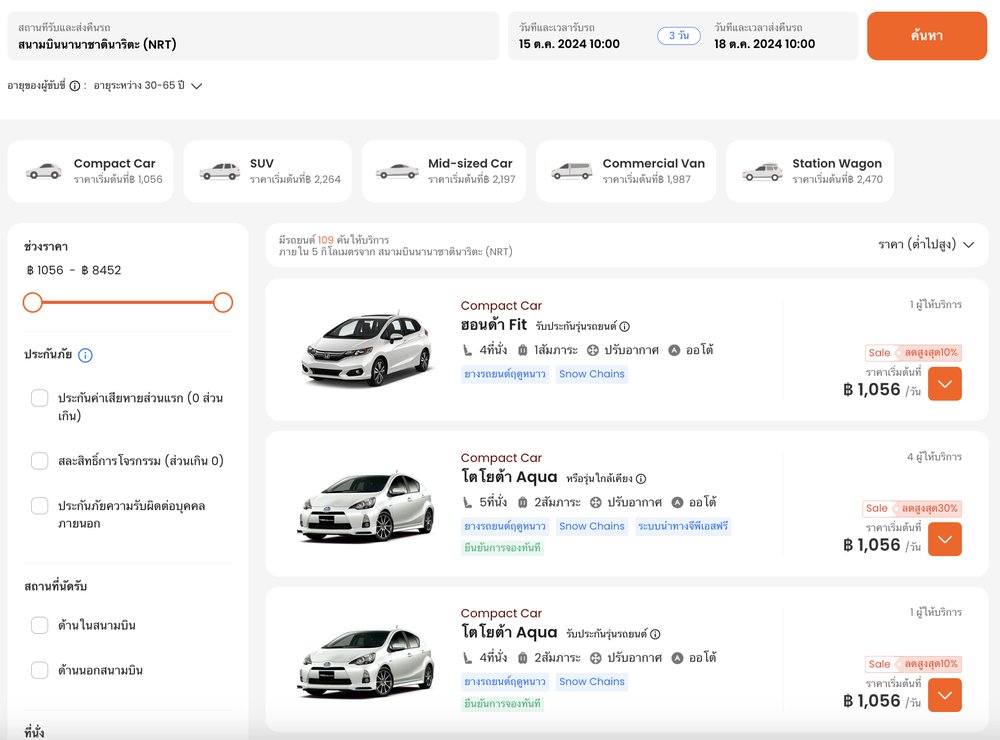Open the driver age info icon
The image size is (1000, 740).
[x=75, y=85]
